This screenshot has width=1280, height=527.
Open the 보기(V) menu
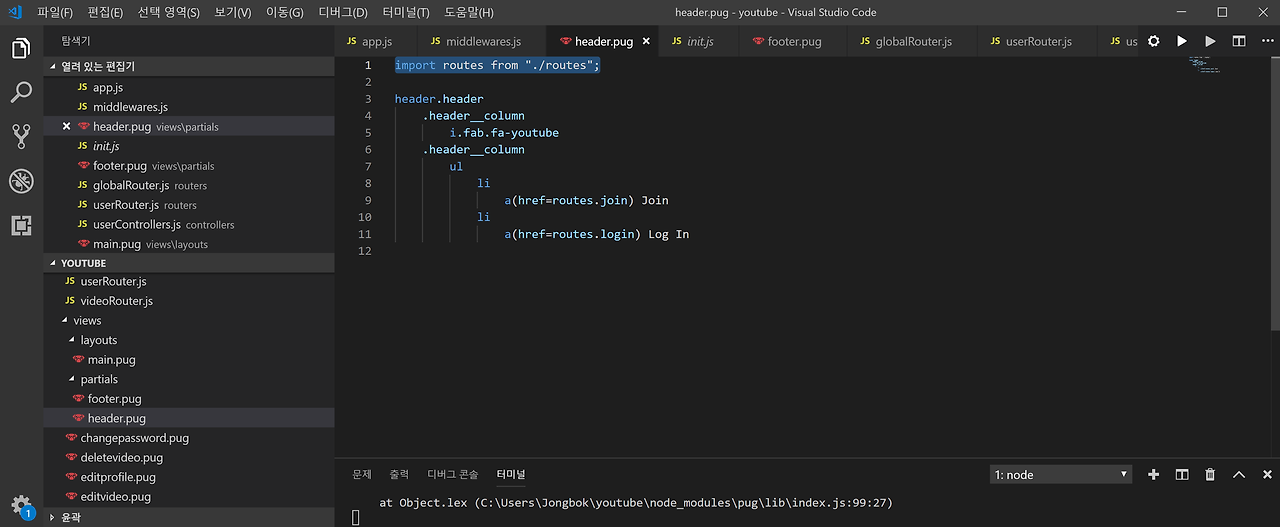[233, 12]
